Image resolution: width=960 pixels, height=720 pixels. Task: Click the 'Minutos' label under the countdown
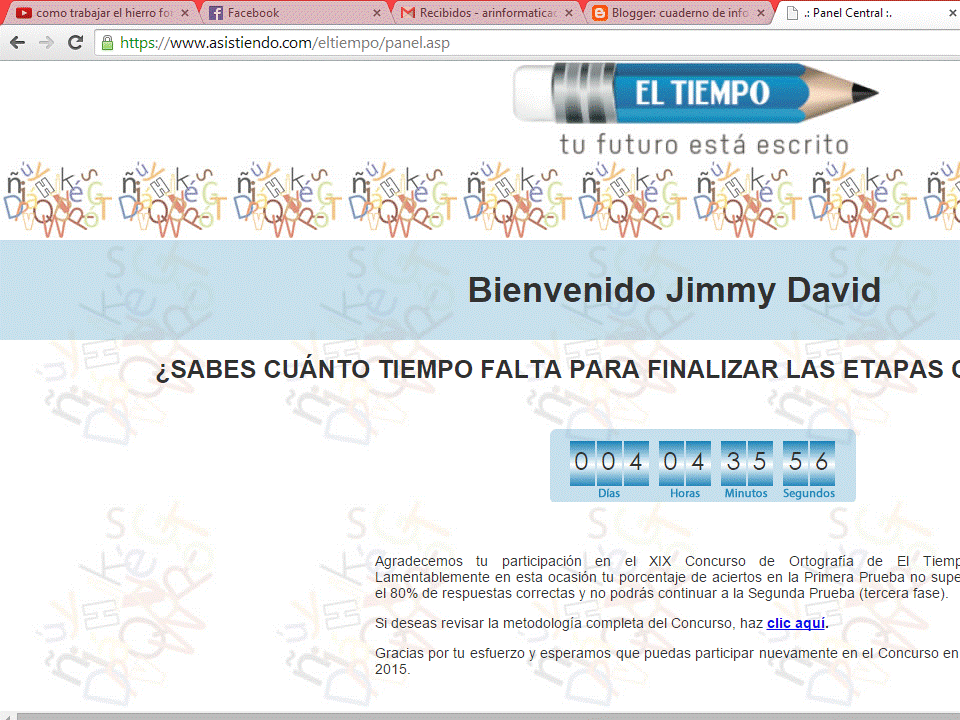tap(746, 493)
